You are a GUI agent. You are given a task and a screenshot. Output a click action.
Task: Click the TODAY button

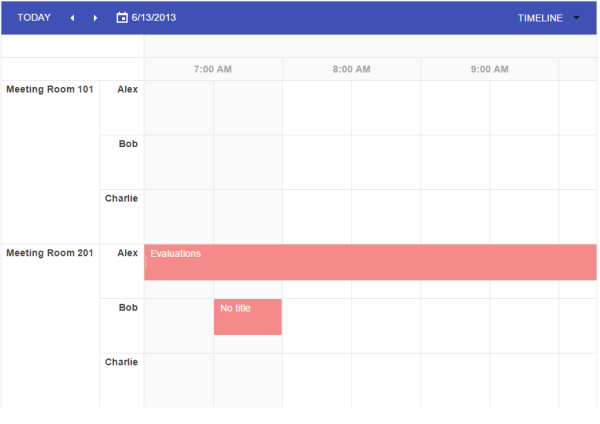point(34,18)
